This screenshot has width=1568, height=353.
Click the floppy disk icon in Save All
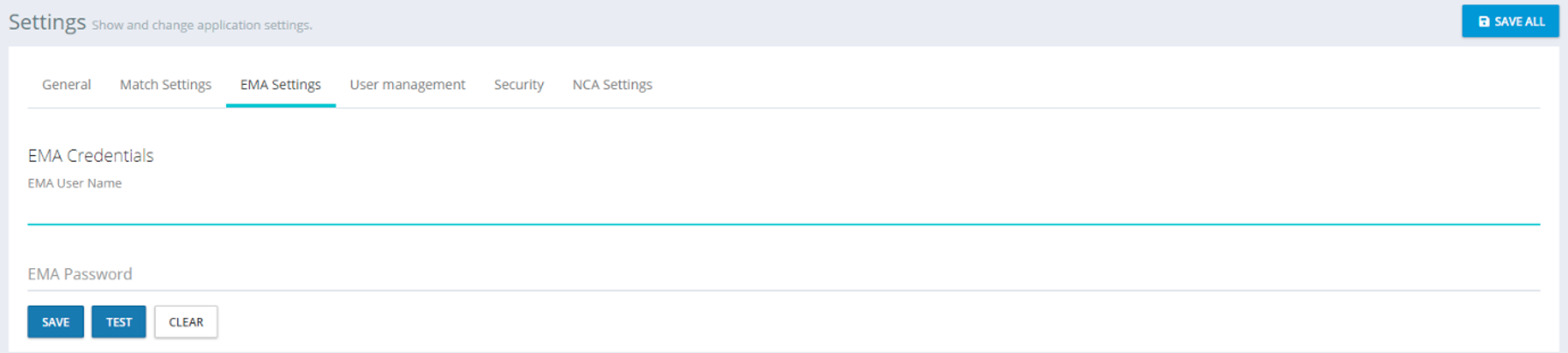[1484, 22]
